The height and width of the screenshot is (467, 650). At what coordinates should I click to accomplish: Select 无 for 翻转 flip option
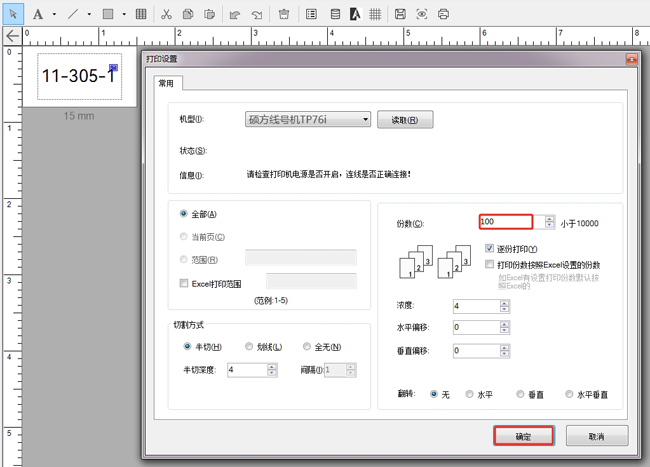tap(434, 394)
